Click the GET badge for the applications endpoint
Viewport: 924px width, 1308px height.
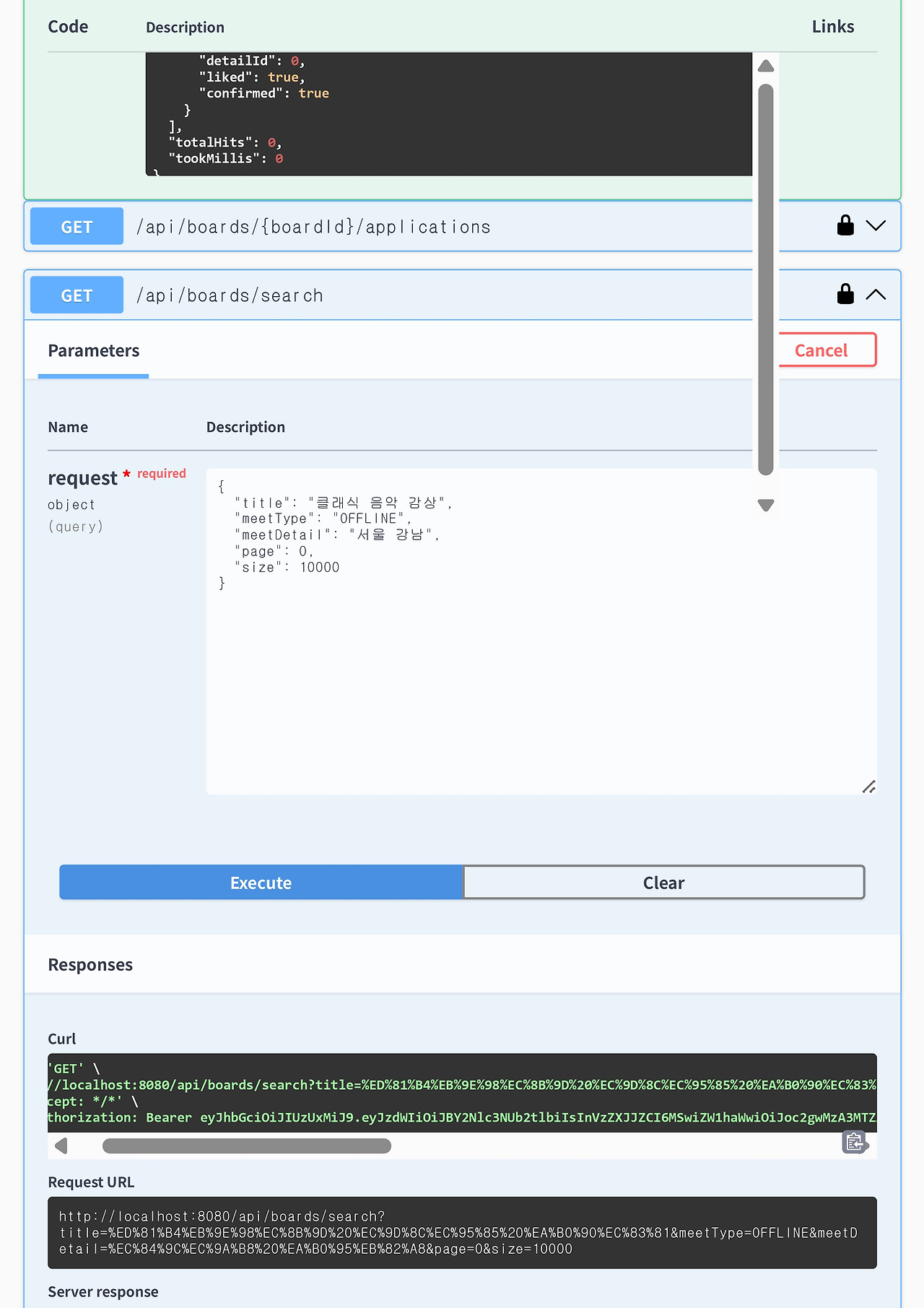pos(77,227)
